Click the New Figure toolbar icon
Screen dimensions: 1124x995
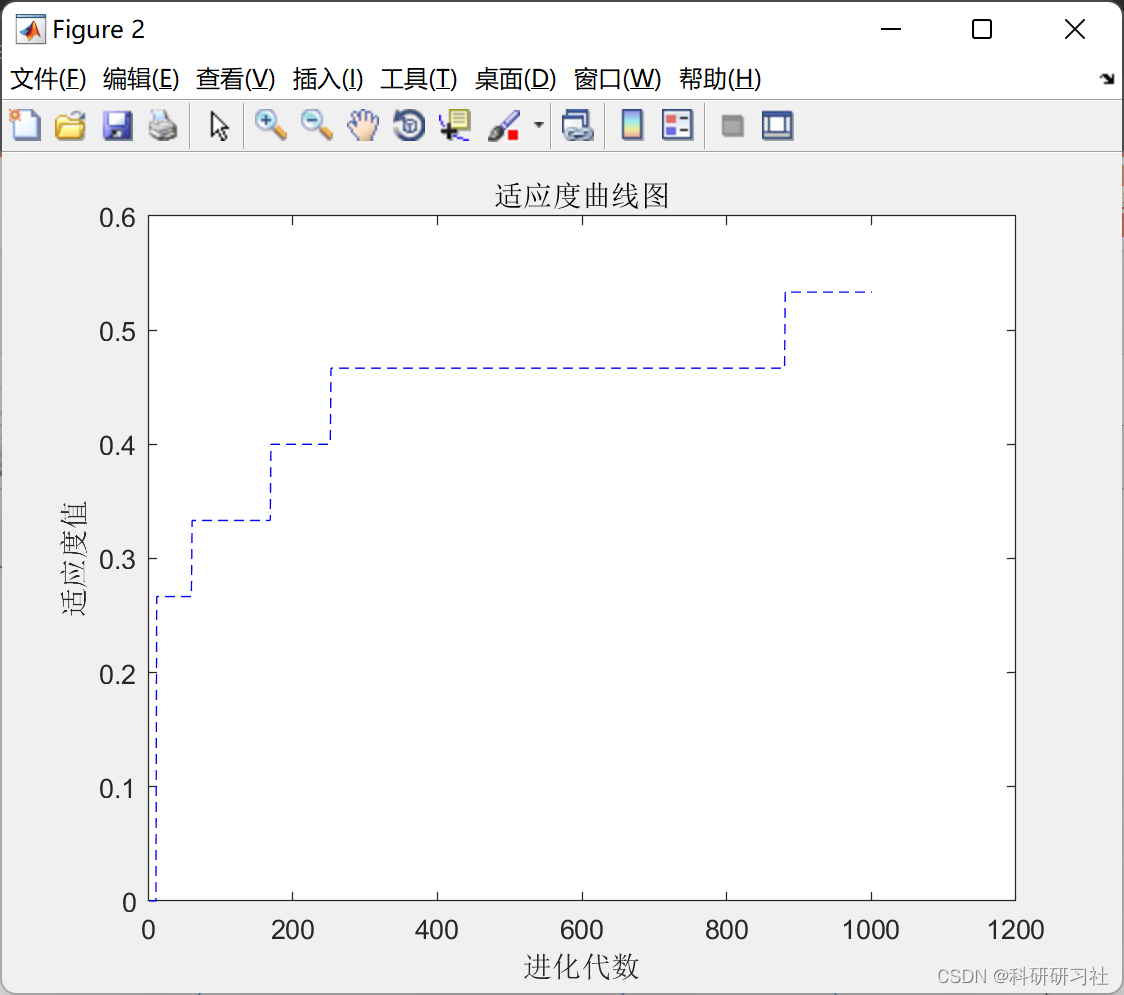25,126
